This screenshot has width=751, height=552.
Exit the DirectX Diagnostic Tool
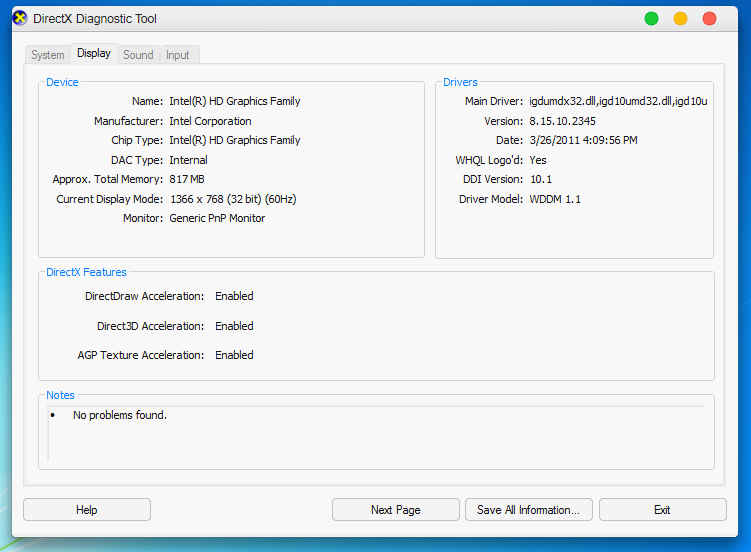coord(662,510)
